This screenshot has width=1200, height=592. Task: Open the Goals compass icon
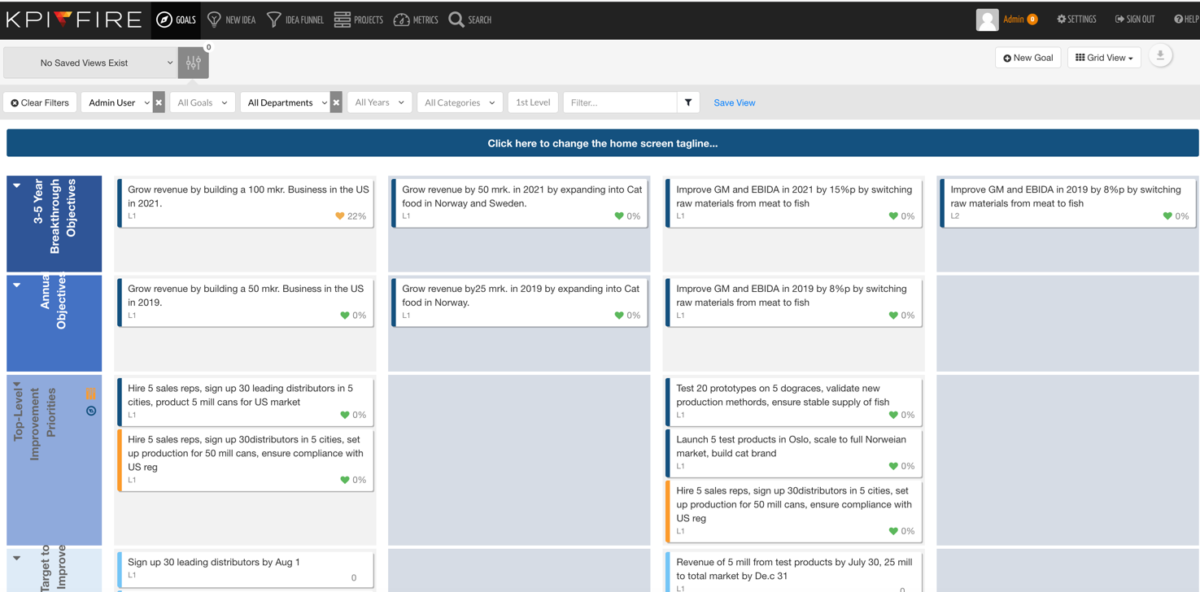click(165, 19)
